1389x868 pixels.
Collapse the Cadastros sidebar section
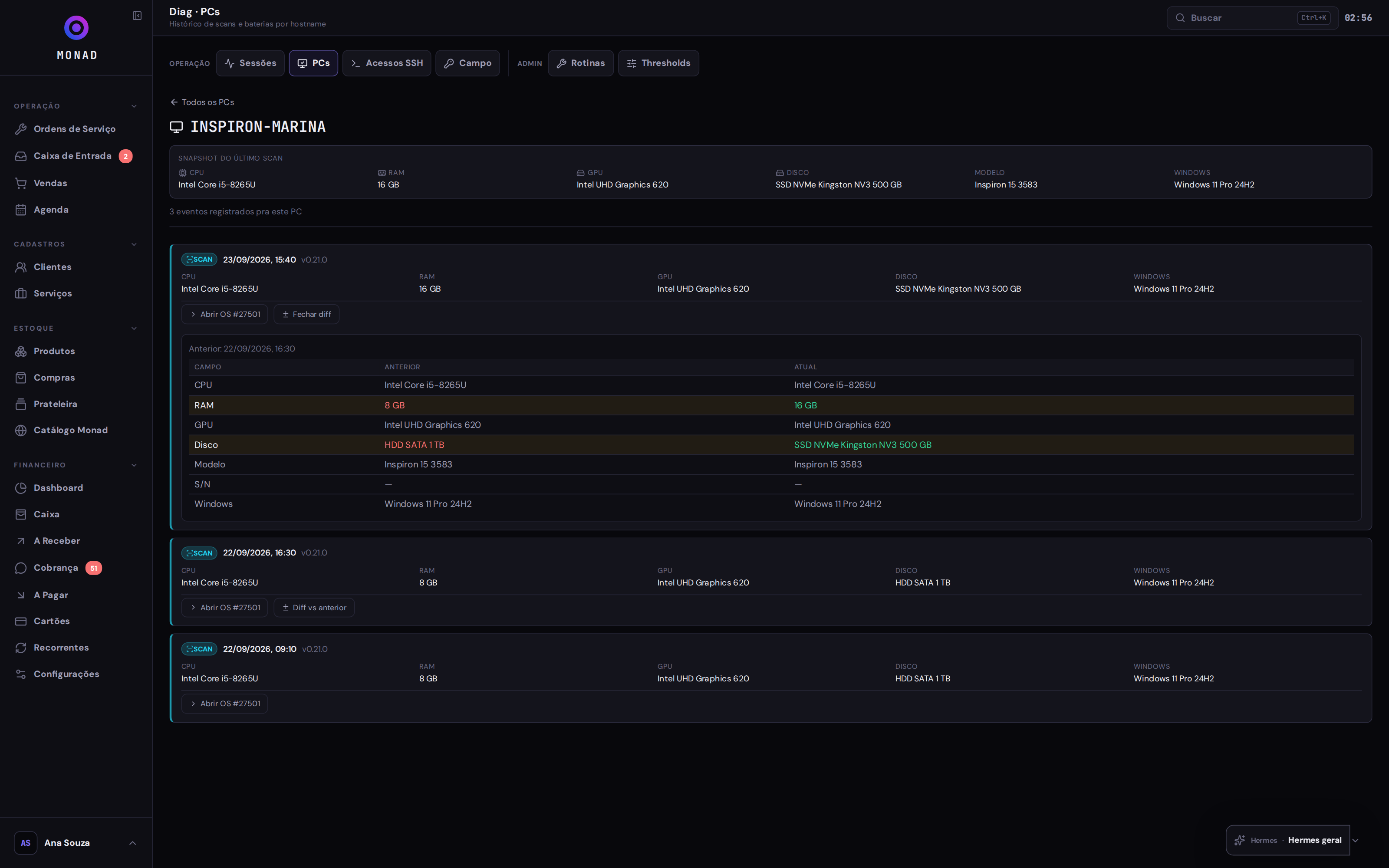point(134,244)
